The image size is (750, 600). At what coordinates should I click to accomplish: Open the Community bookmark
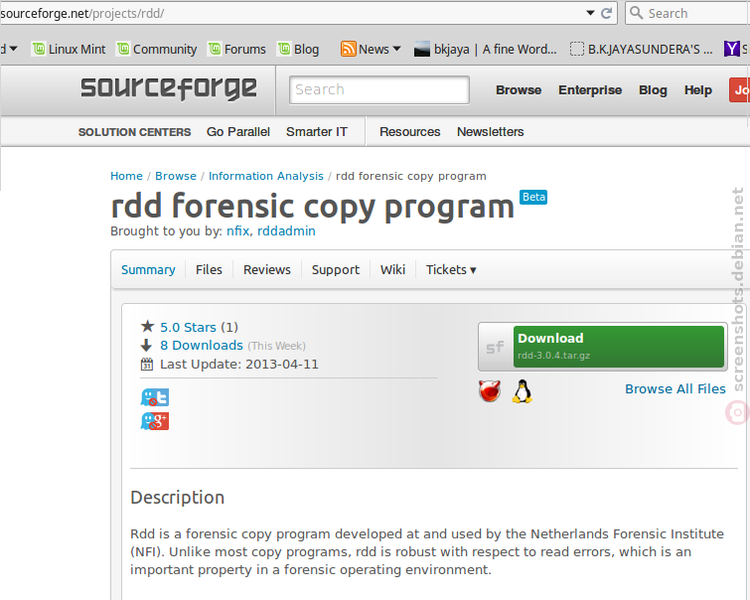click(157, 49)
